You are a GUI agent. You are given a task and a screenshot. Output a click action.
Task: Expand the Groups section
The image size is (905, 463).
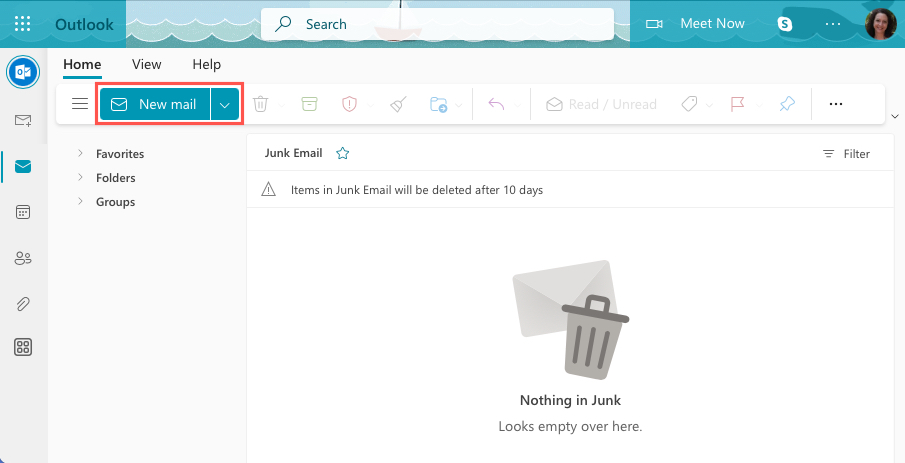(80, 201)
